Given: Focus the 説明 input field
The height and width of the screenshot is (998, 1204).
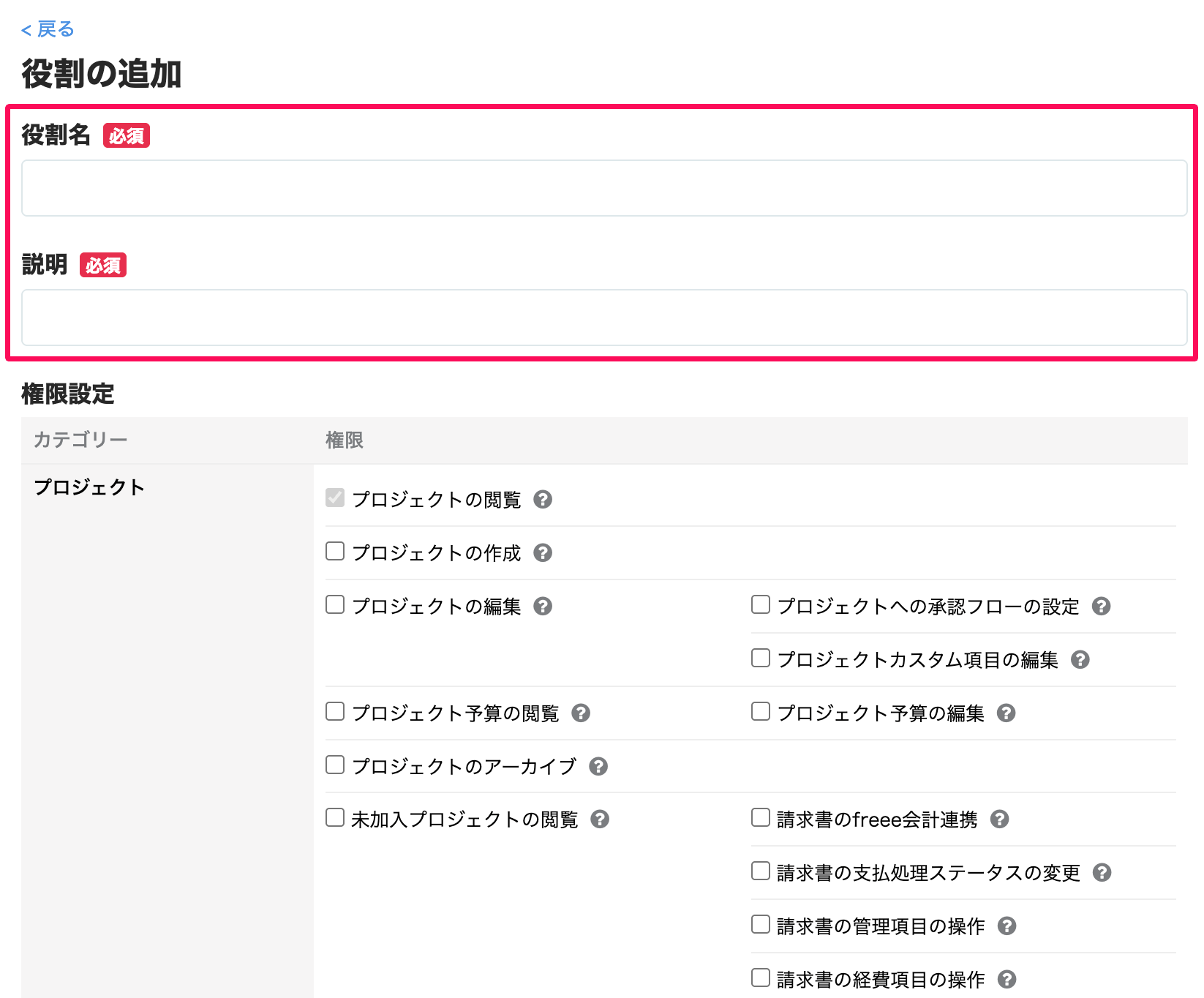Looking at the screenshot, I should pyautogui.click(x=604, y=318).
